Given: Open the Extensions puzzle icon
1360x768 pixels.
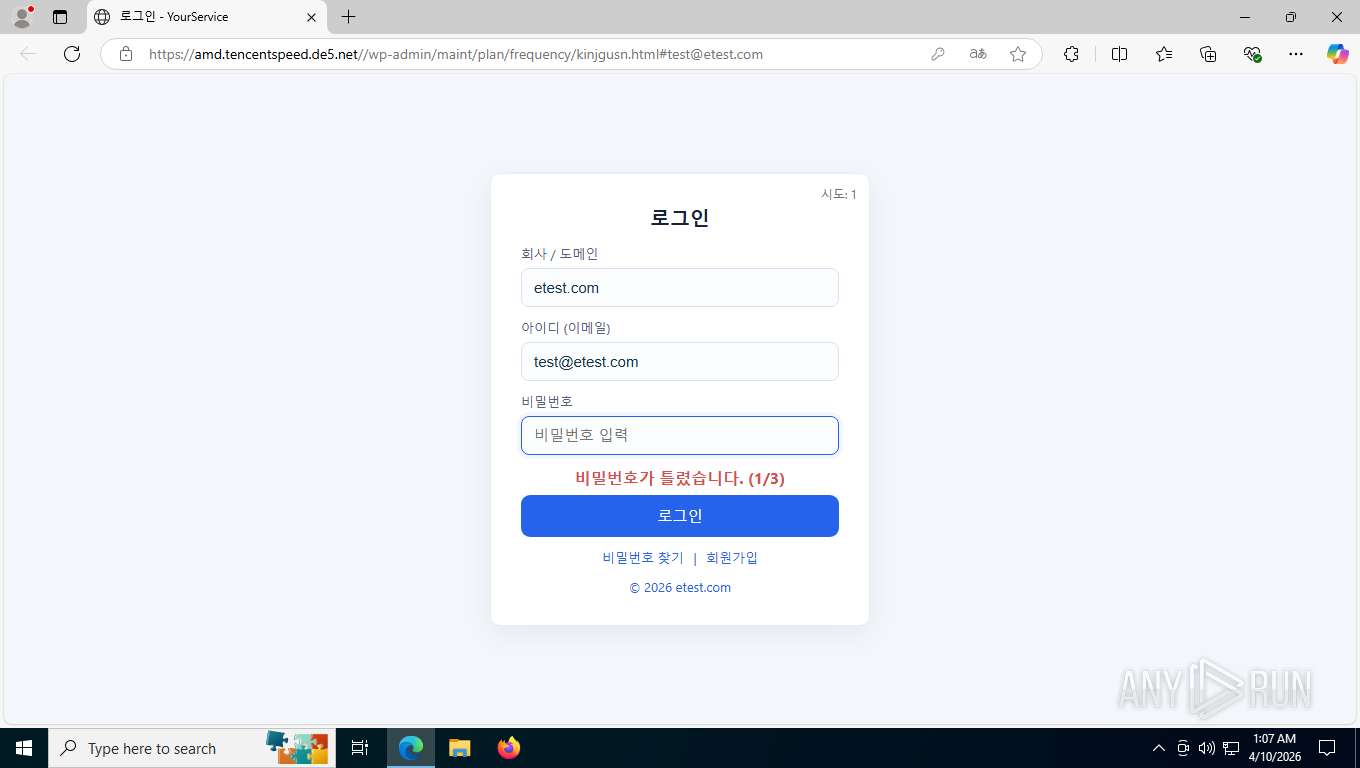Looking at the screenshot, I should (1071, 54).
